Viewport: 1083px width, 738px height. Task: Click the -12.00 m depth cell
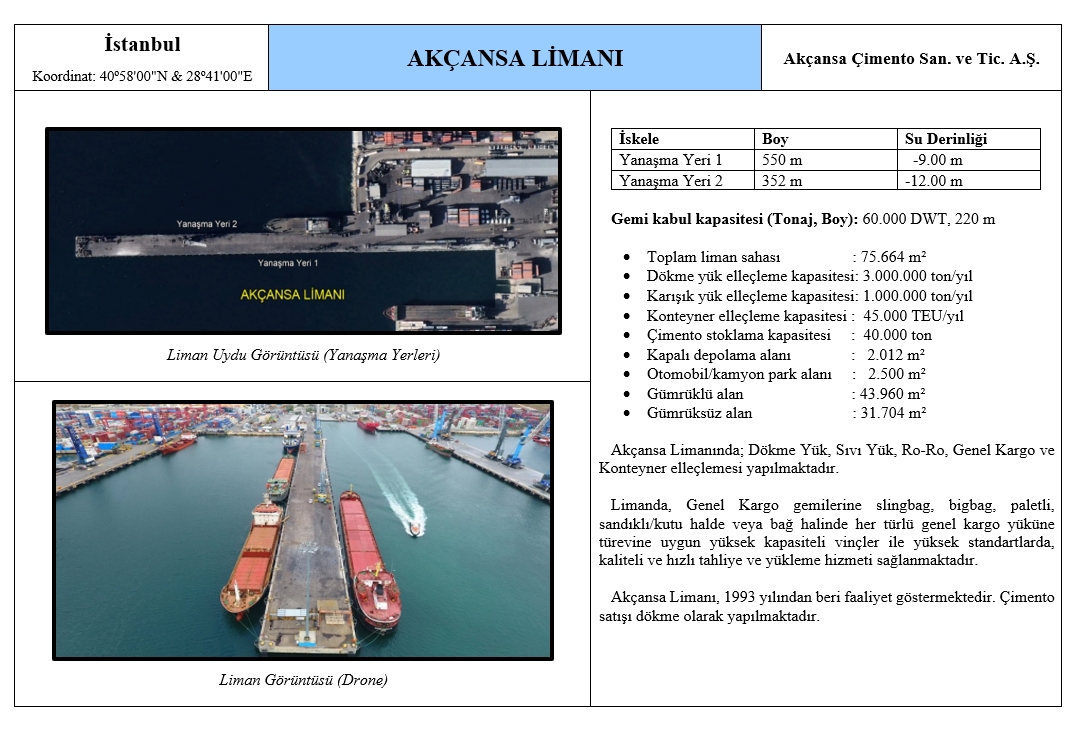969,180
